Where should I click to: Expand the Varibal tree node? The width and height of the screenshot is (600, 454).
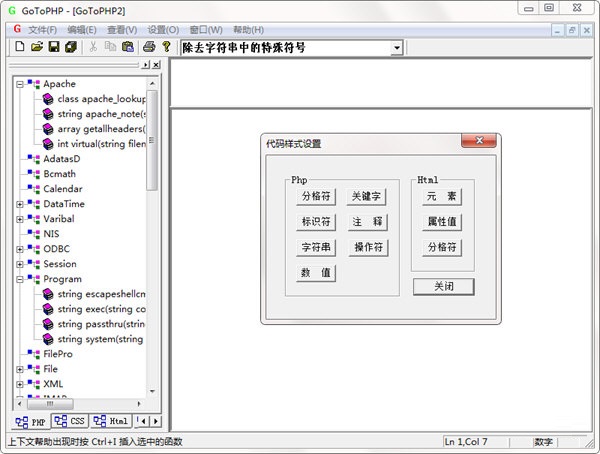click(20, 219)
